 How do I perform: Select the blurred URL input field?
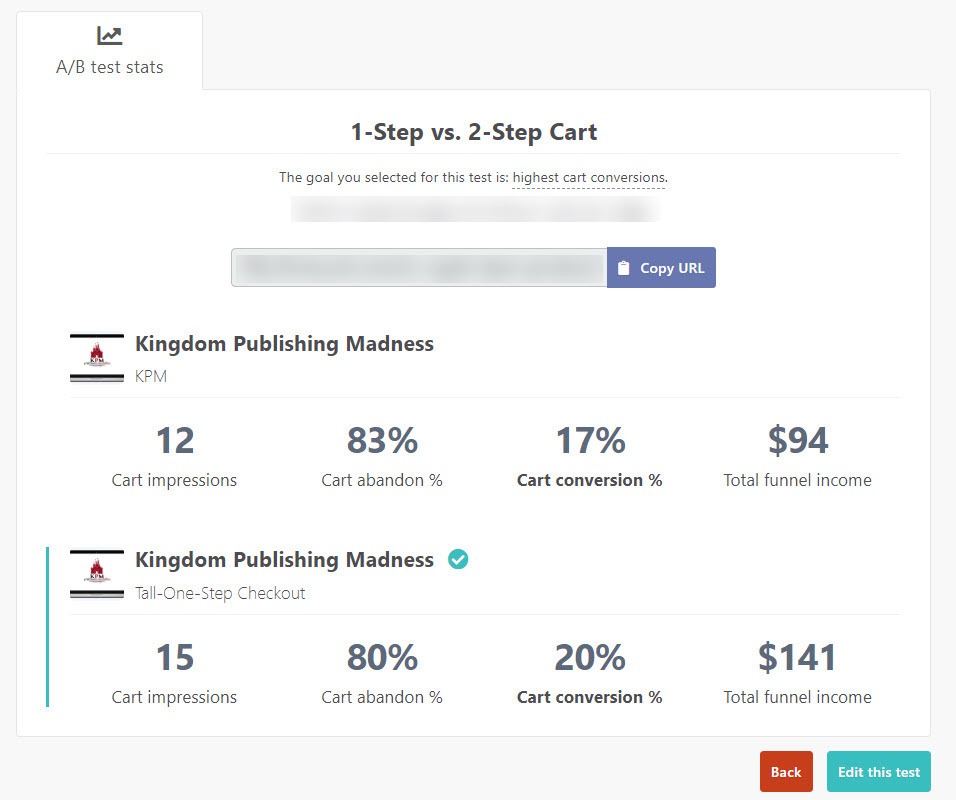click(x=419, y=268)
